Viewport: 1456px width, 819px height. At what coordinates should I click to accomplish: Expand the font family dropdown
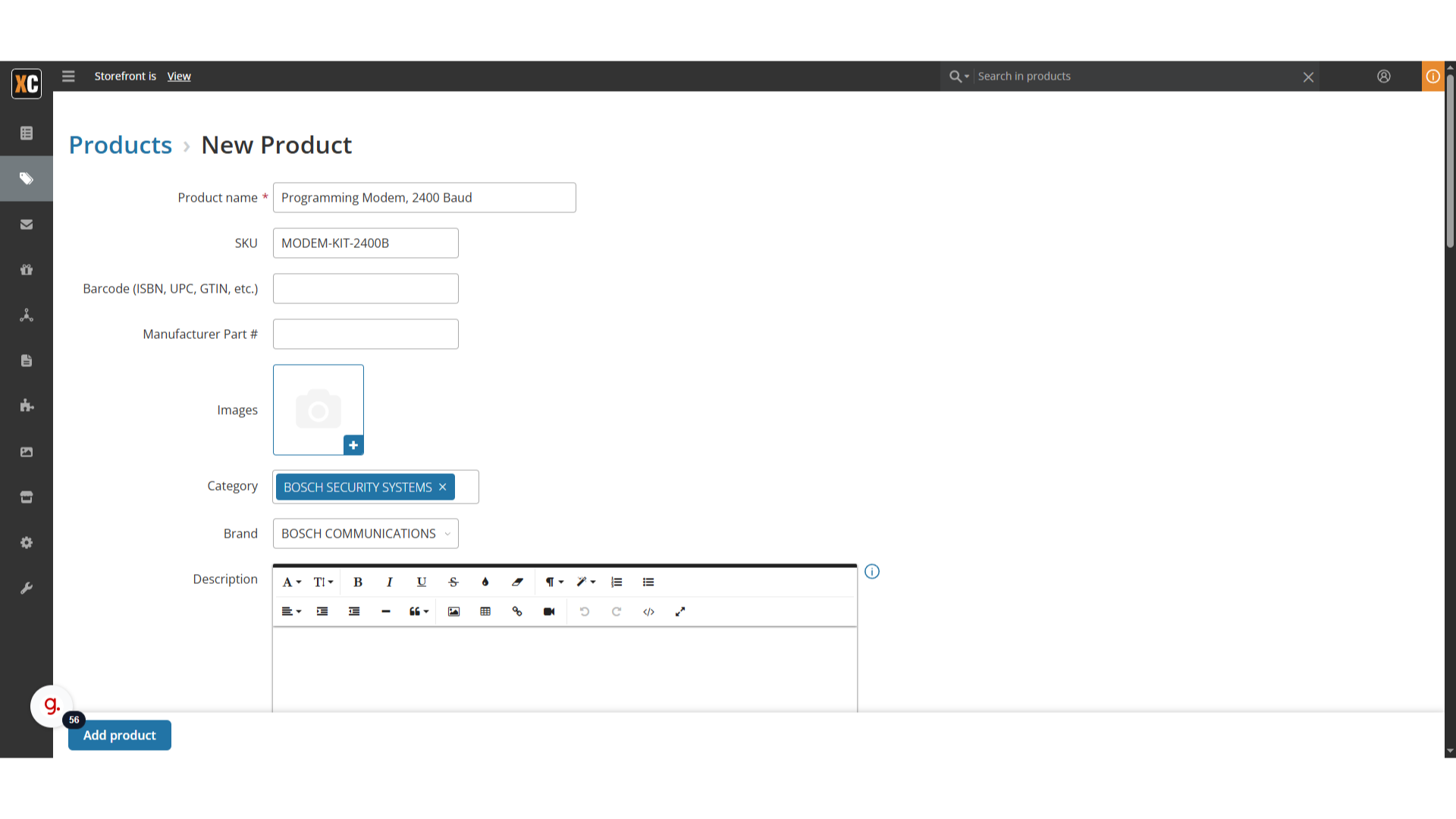point(291,582)
